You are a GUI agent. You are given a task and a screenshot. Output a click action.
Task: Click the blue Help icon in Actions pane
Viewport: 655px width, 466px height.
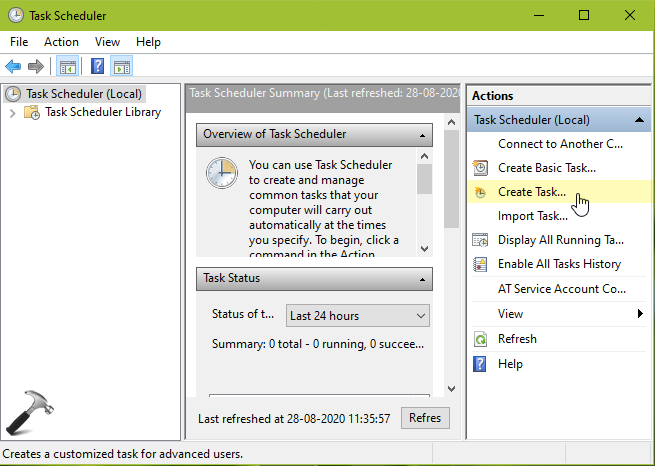point(480,364)
